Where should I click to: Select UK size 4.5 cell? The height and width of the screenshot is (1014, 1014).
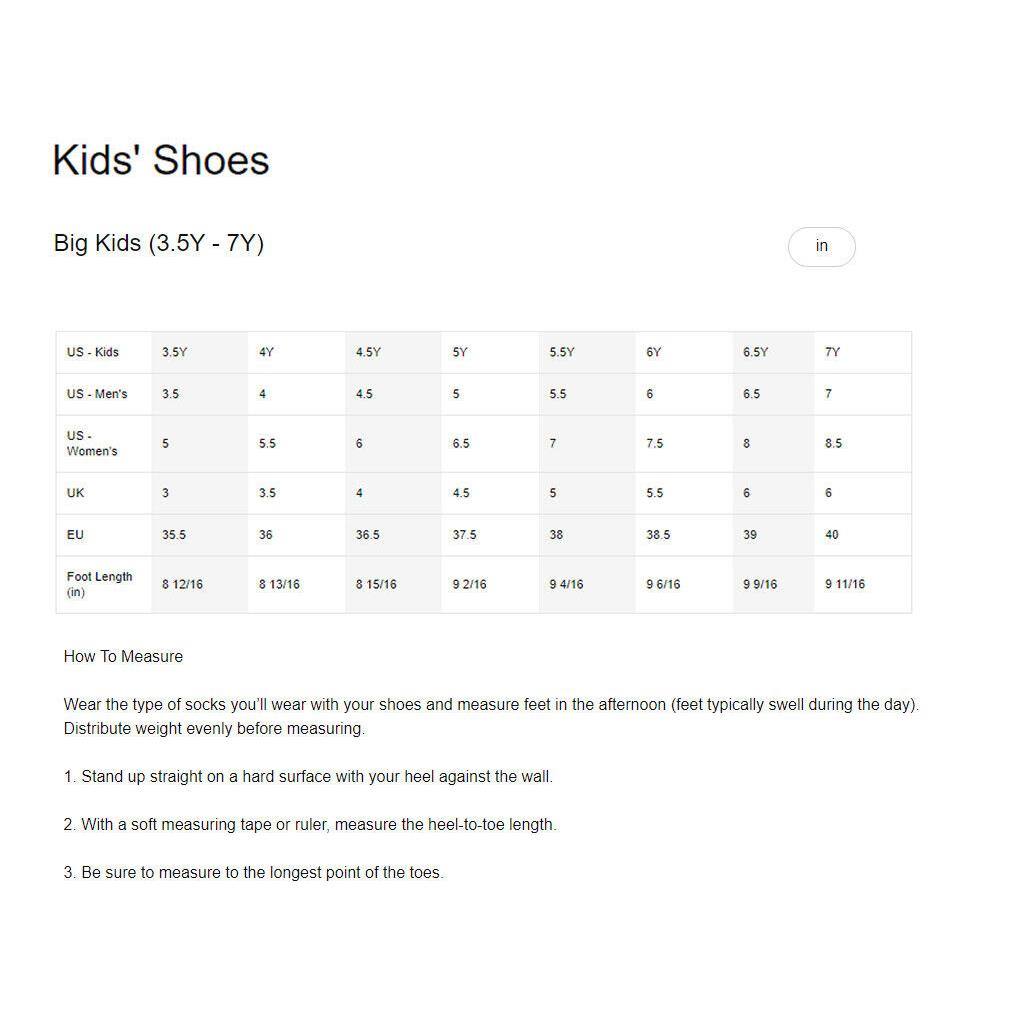[x=490, y=493]
